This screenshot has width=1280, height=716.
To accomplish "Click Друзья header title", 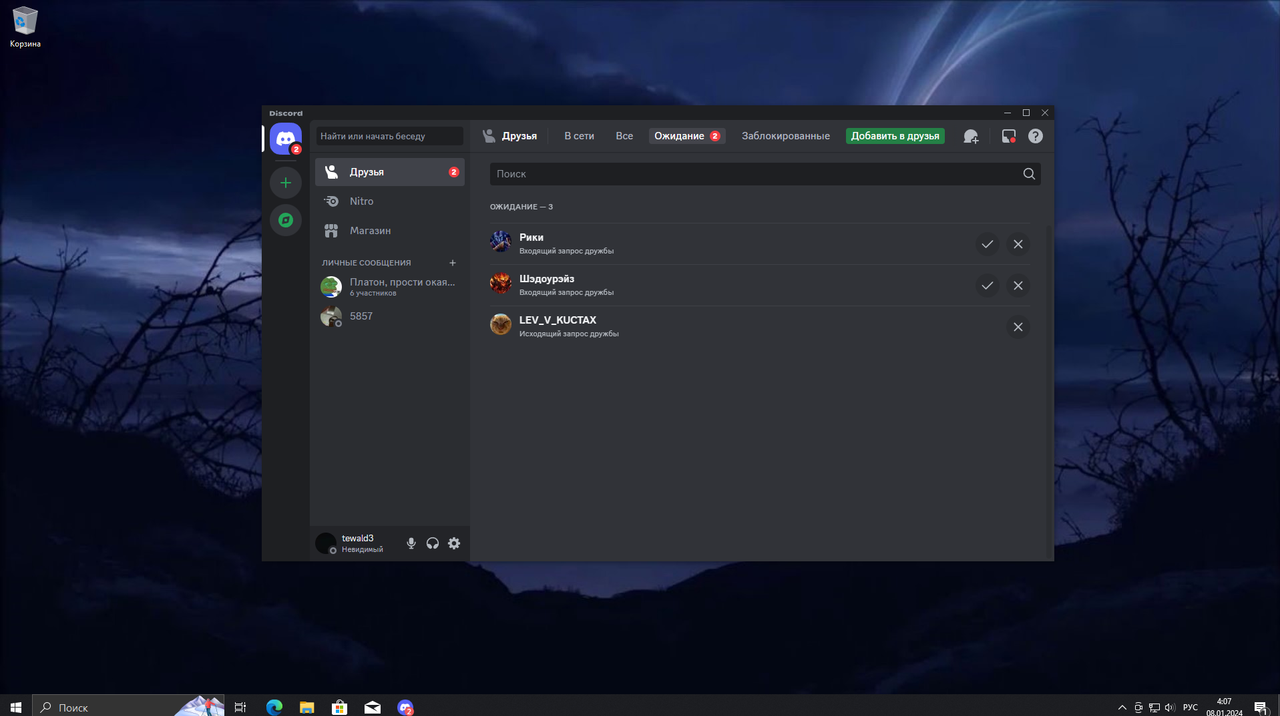I will click(x=519, y=136).
